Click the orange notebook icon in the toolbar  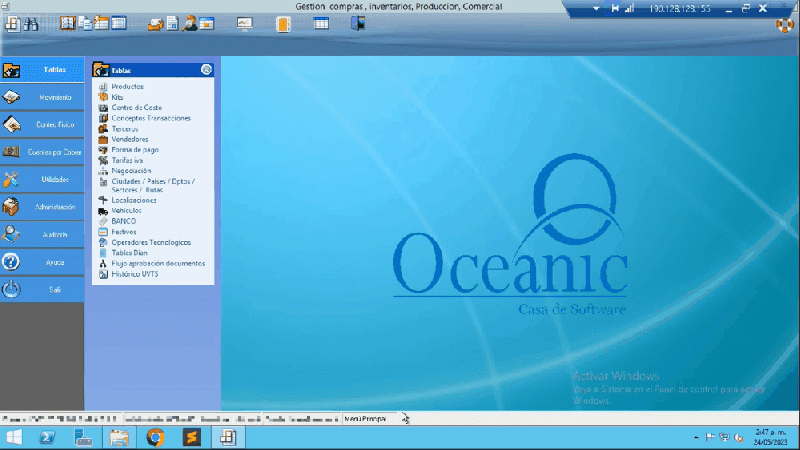pos(283,24)
